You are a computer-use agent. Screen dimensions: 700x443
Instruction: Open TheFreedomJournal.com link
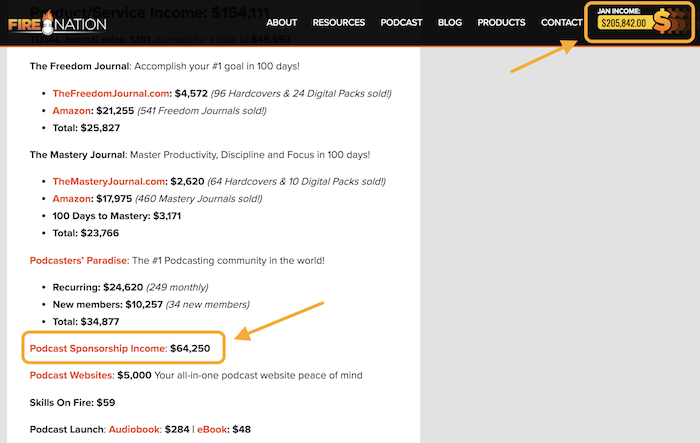pyautogui.click(x=111, y=93)
